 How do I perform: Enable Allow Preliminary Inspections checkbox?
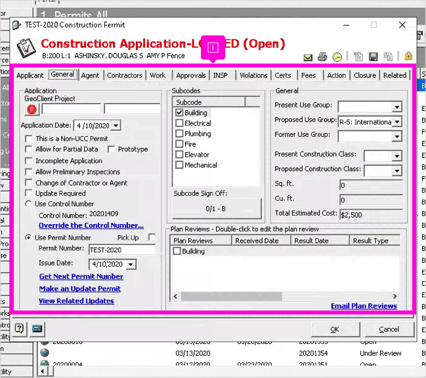(29, 172)
